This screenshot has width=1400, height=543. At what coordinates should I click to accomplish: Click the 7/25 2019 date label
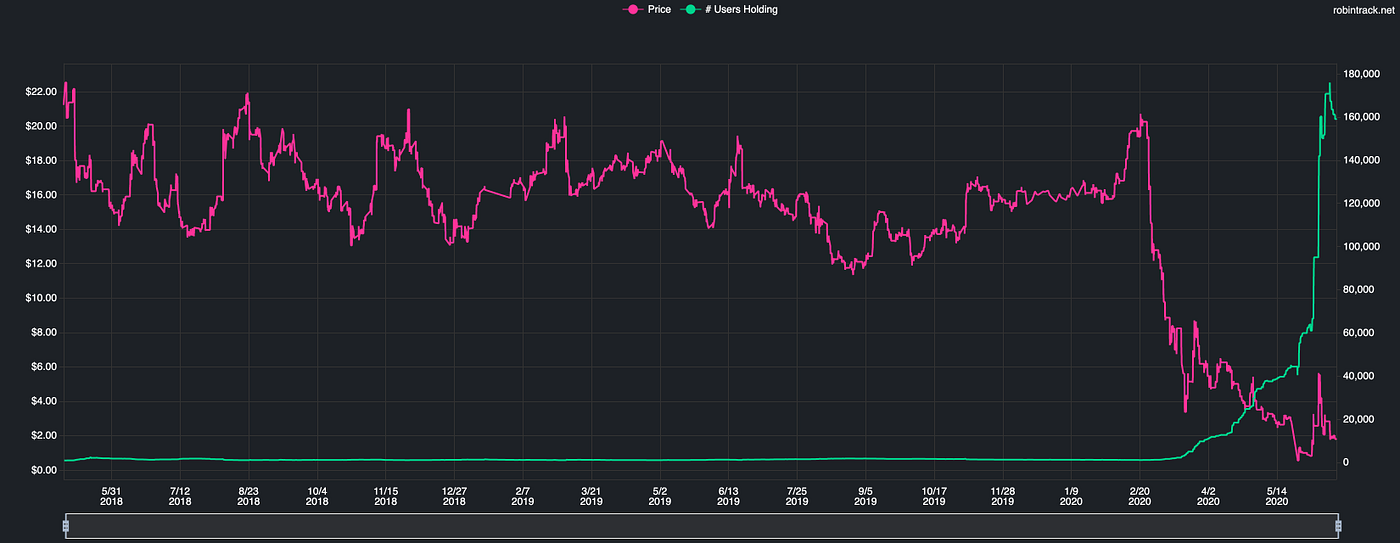point(797,496)
